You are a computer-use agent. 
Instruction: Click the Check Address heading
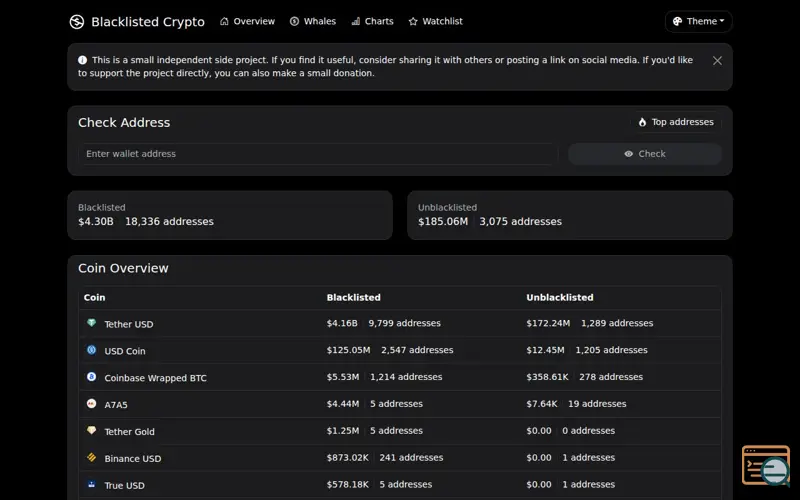click(124, 122)
